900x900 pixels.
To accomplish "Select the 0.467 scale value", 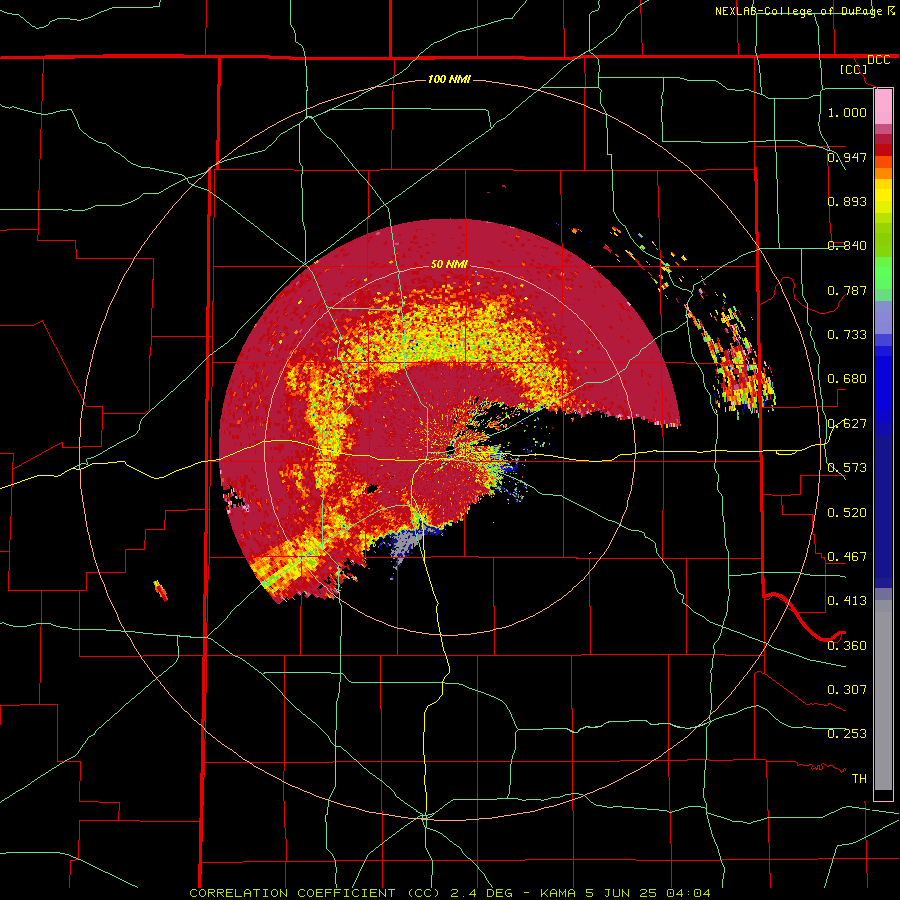I will tap(847, 556).
